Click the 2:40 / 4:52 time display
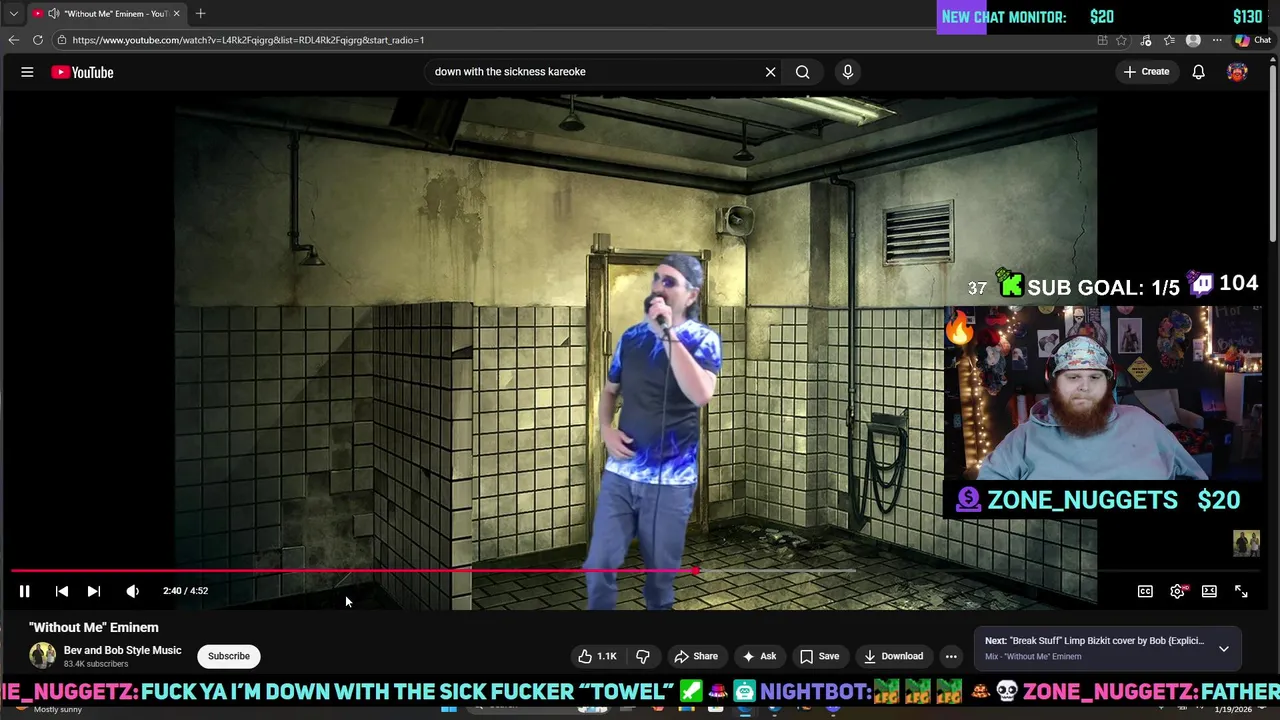 [185, 591]
